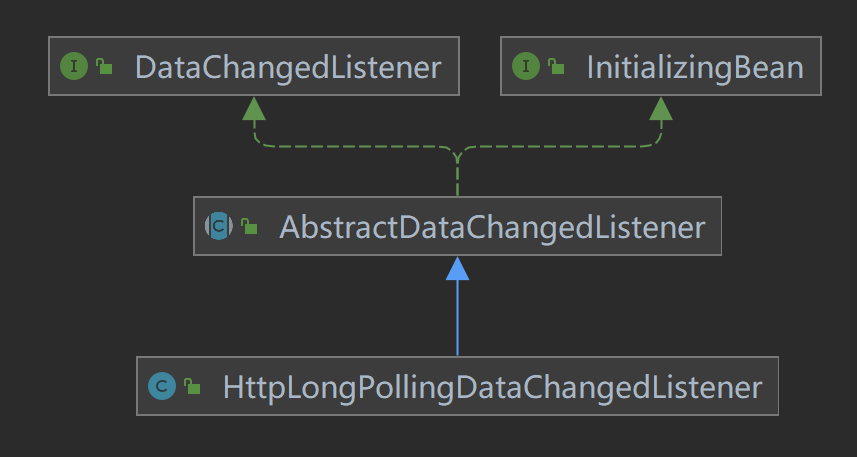
Task: Click the abstract class icon of AbstractDataChangedListener
Action: tap(219, 227)
